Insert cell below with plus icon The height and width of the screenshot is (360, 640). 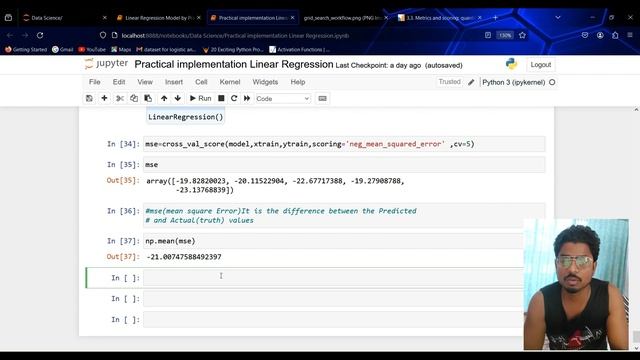tap(104, 98)
